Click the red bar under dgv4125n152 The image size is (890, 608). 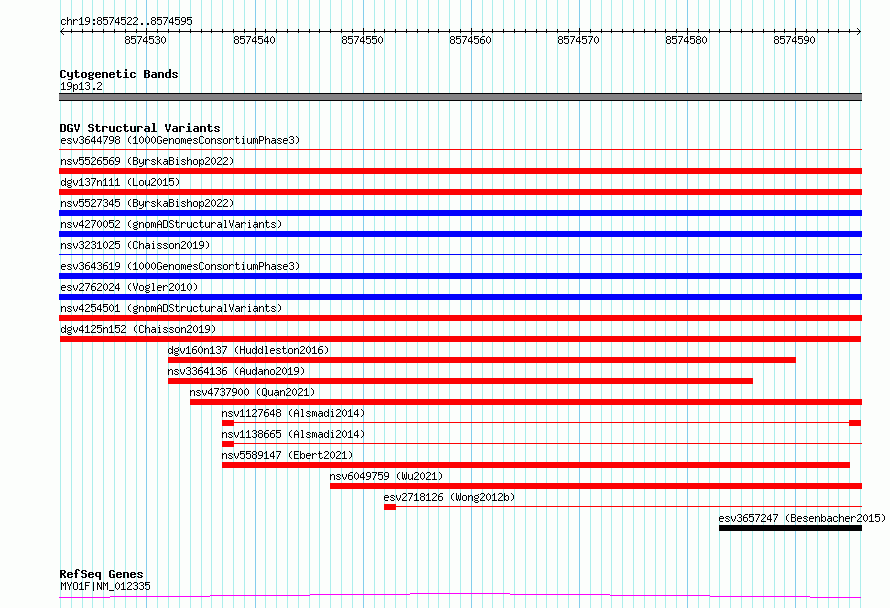(460, 339)
